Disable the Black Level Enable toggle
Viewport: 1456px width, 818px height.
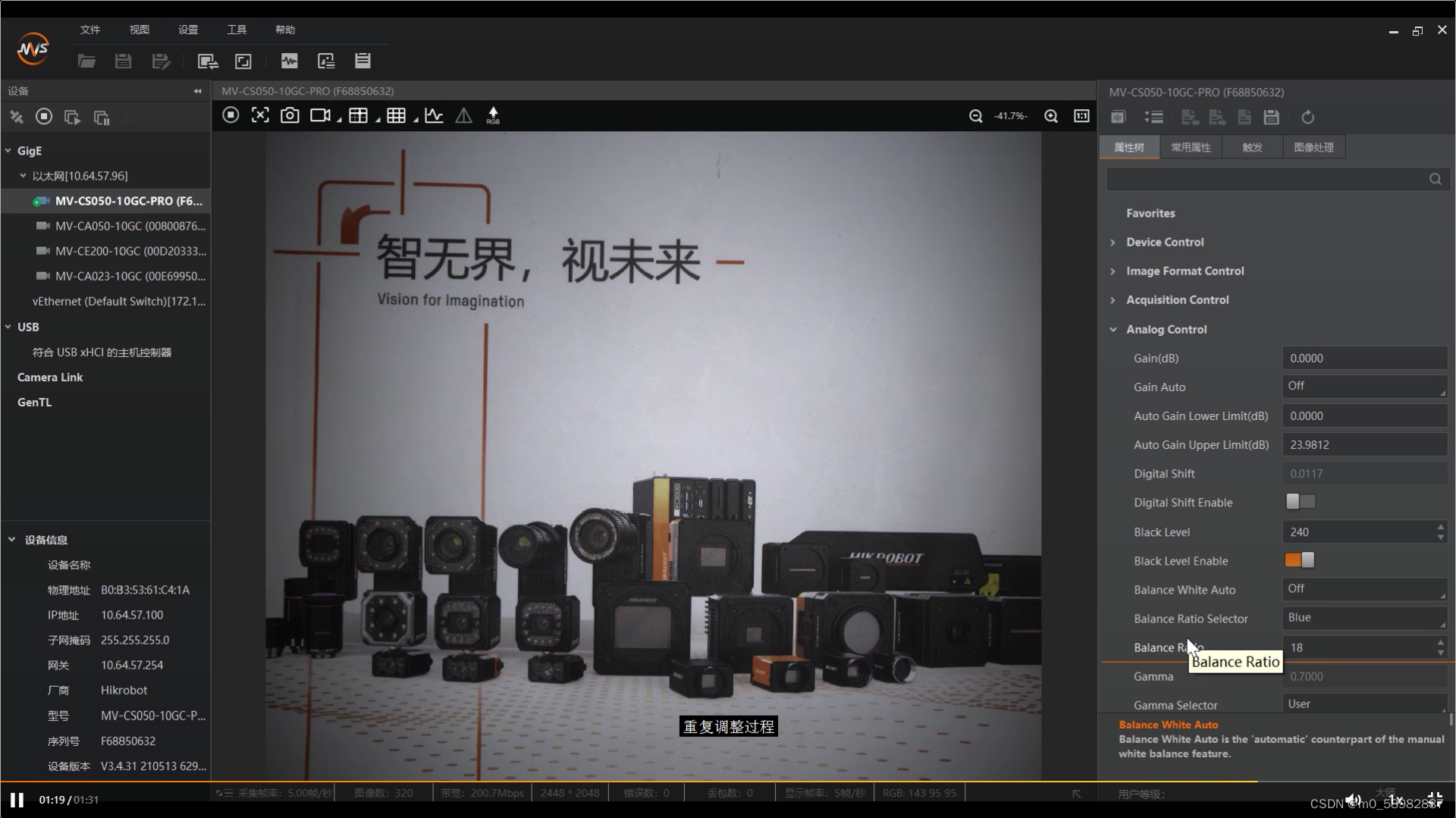(x=1300, y=559)
